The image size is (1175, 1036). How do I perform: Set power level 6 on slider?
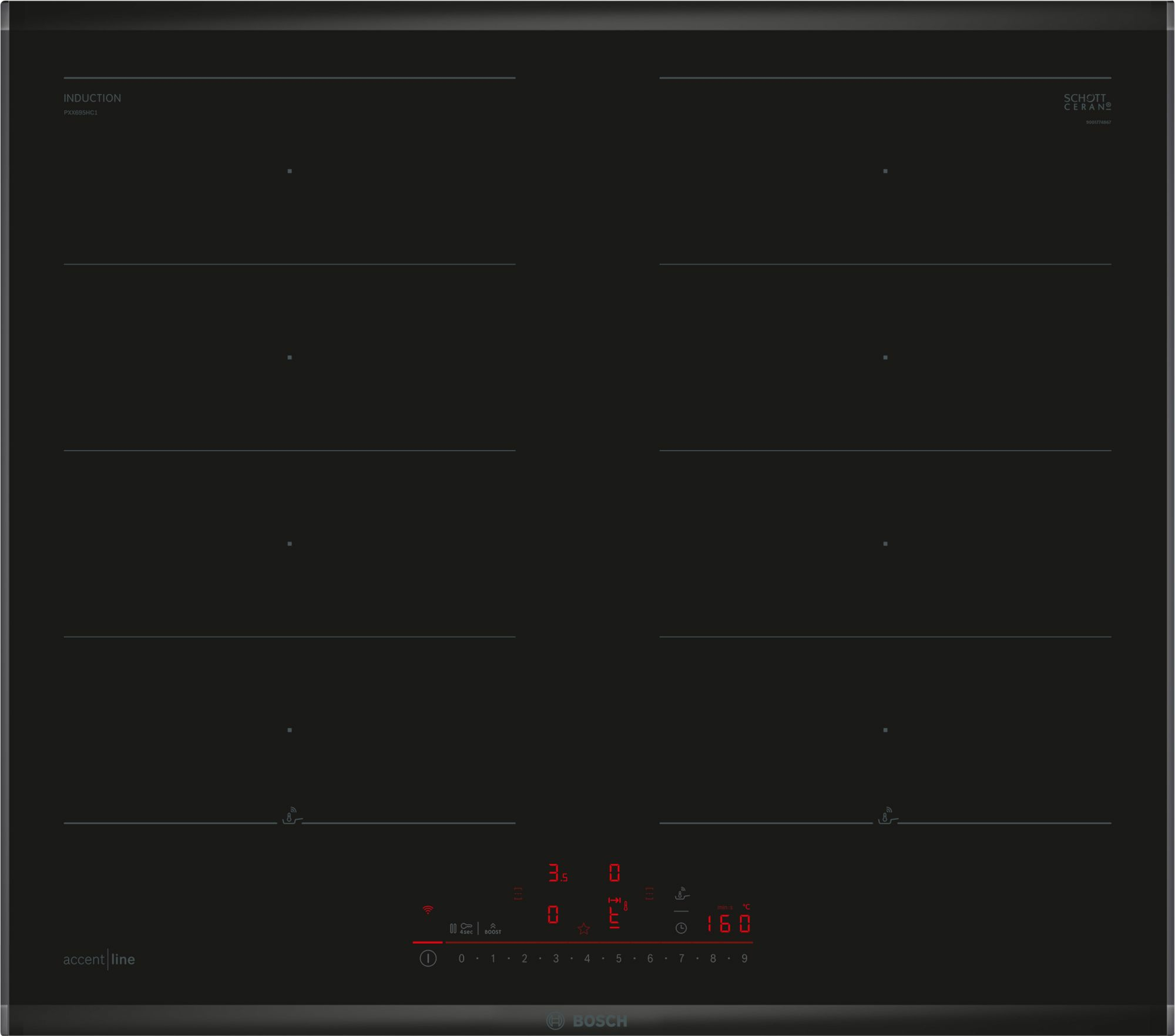(650, 958)
